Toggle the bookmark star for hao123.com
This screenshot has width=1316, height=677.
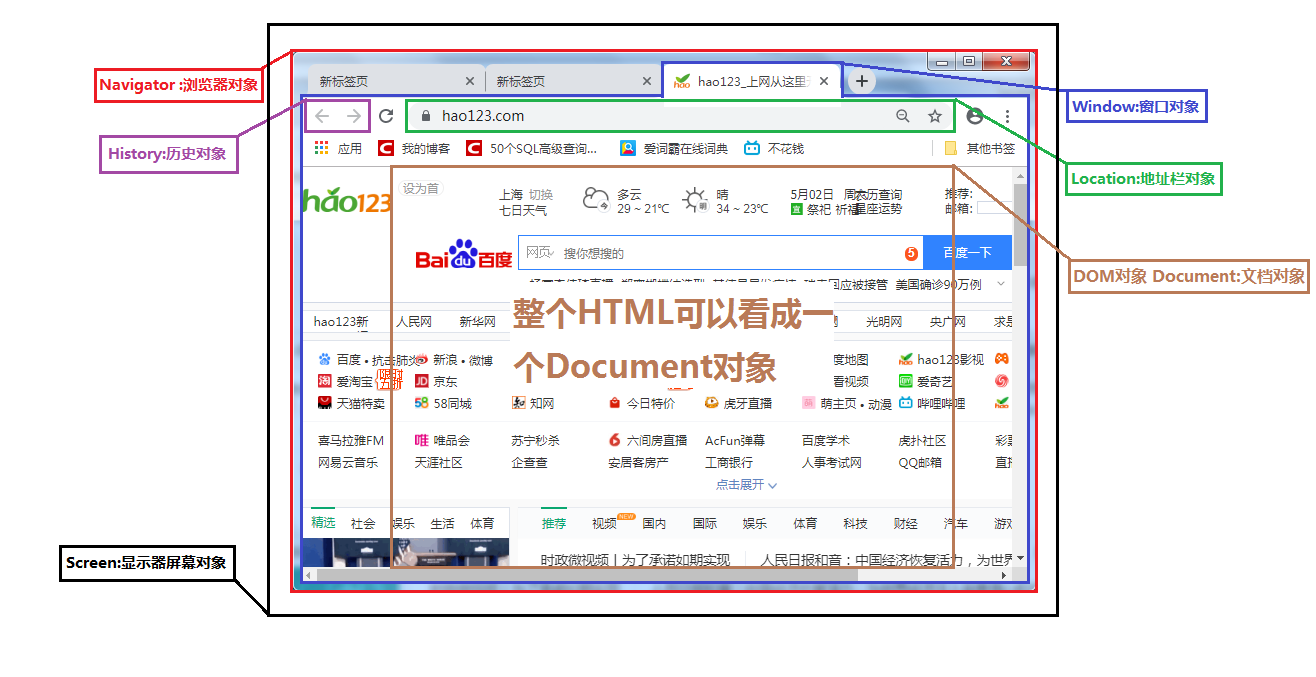(935, 116)
